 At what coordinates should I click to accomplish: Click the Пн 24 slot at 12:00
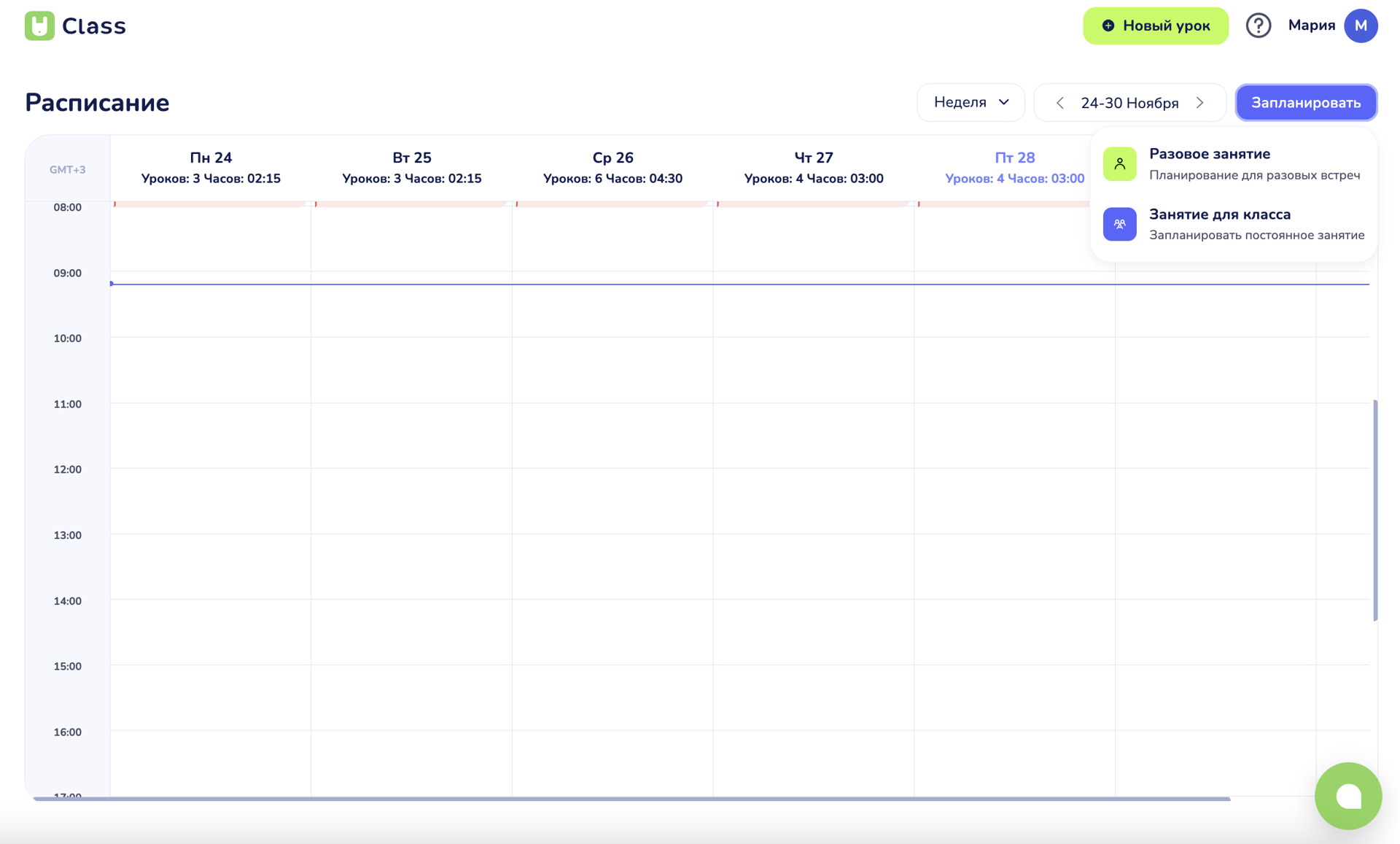pos(211,500)
